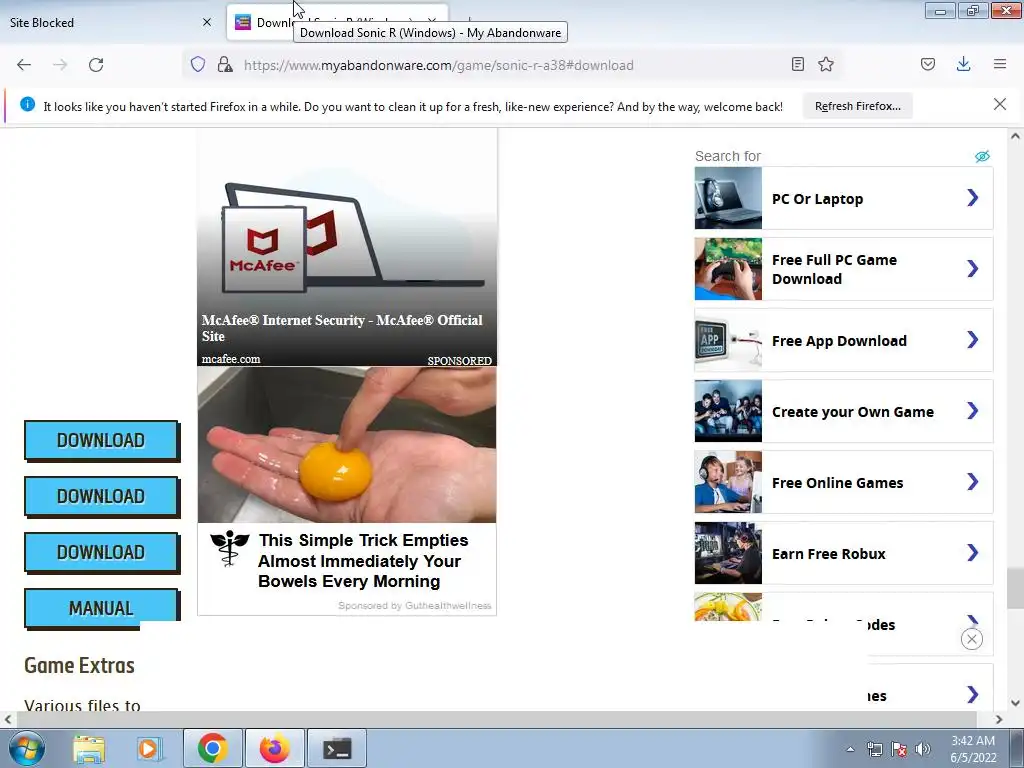Toggle reader view icon in address bar
1024x768 pixels.
point(797,64)
